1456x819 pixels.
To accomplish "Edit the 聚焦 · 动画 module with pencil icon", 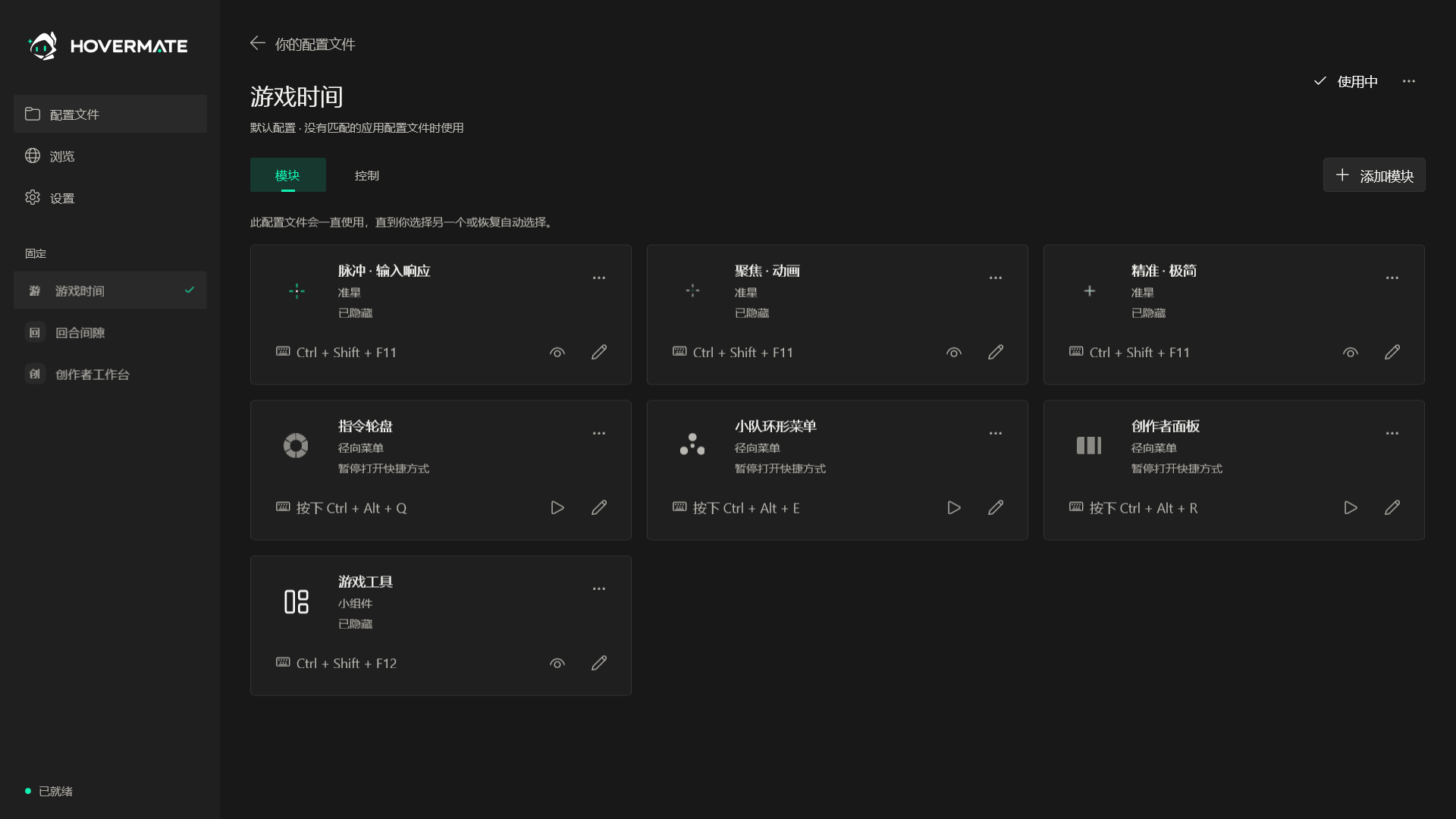I will [x=996, y=353].
